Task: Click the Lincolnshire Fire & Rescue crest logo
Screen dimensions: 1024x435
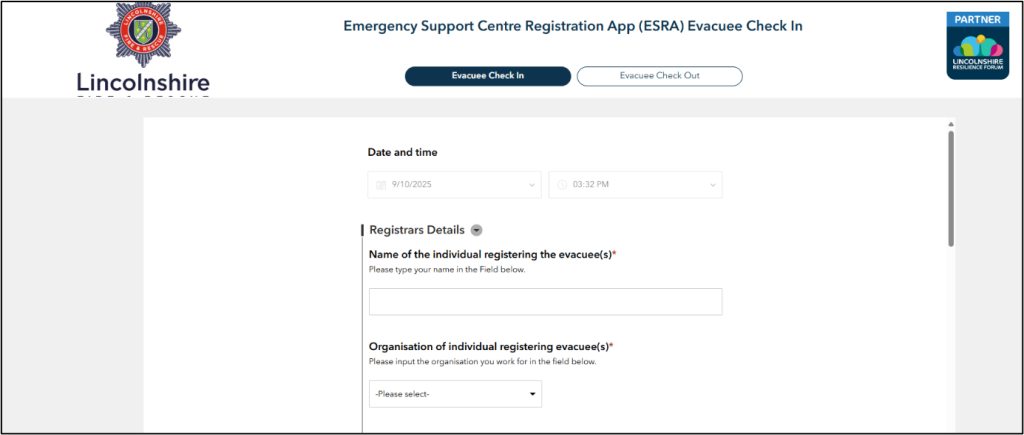Action: (x=144, y=37)
